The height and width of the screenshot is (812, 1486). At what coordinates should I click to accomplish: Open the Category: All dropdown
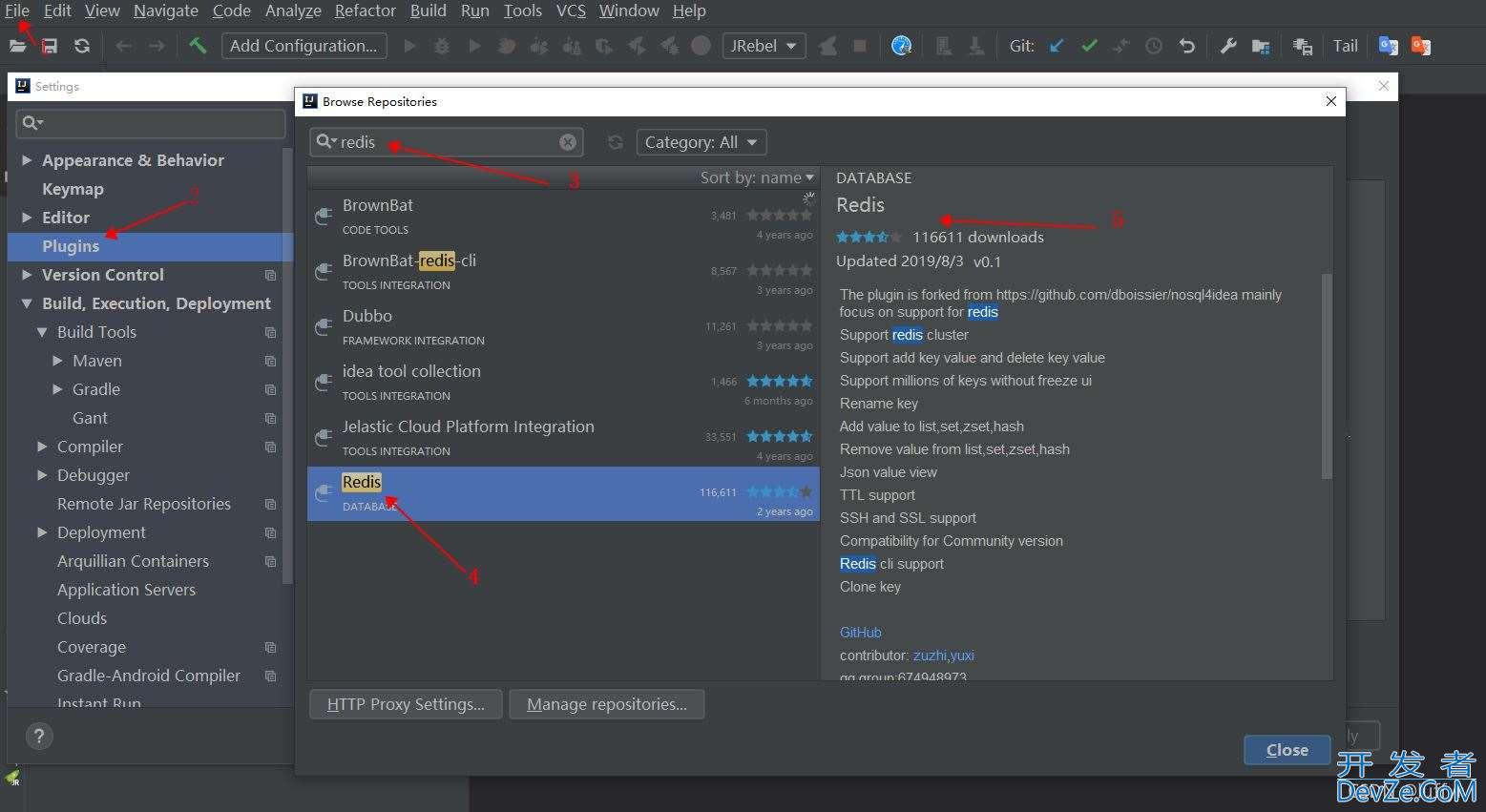click(x=701, y=142)
